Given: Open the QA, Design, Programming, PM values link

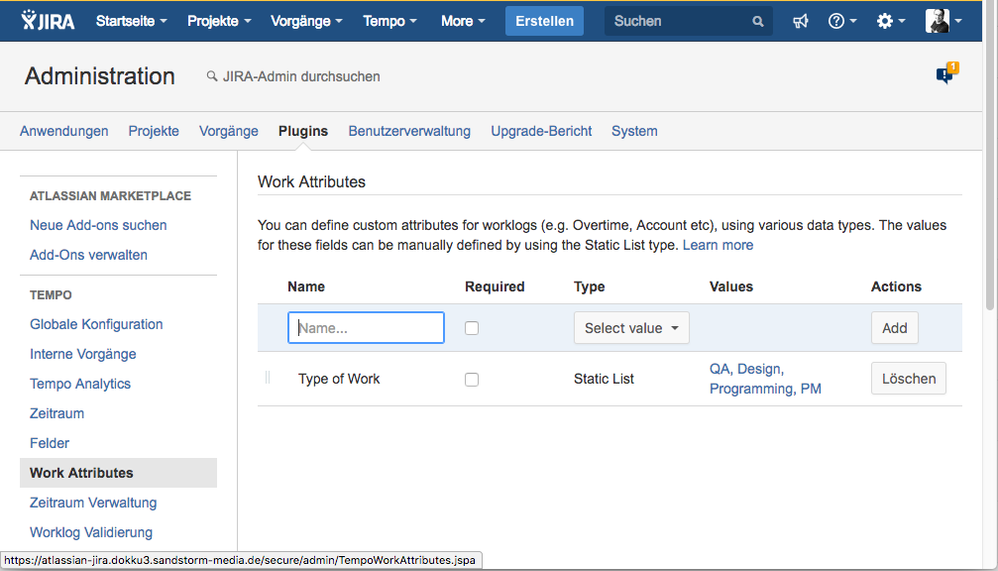Looking at the screenshot, I should [765, 379].
